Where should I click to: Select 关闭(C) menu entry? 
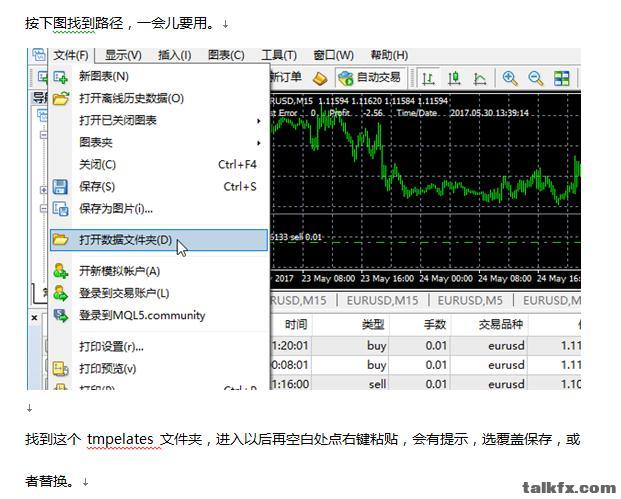[x=158, y=164]
